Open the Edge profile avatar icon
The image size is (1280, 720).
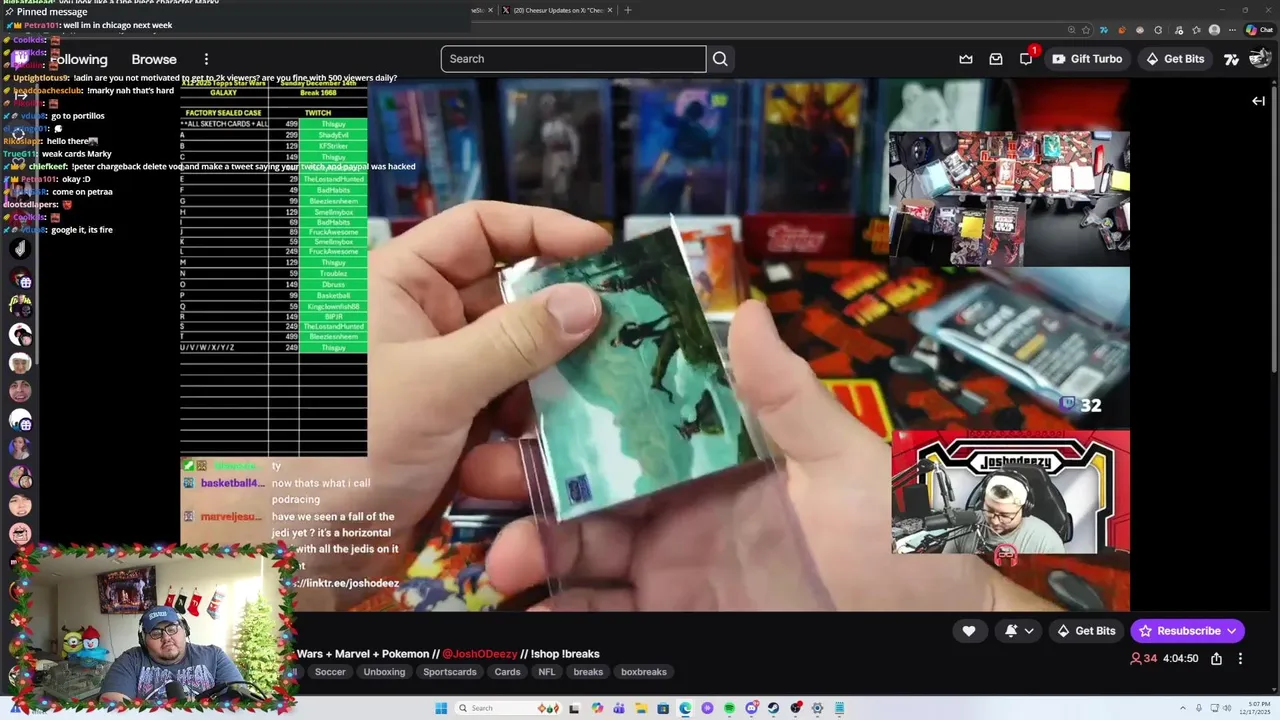click(x=1214, y=30)
